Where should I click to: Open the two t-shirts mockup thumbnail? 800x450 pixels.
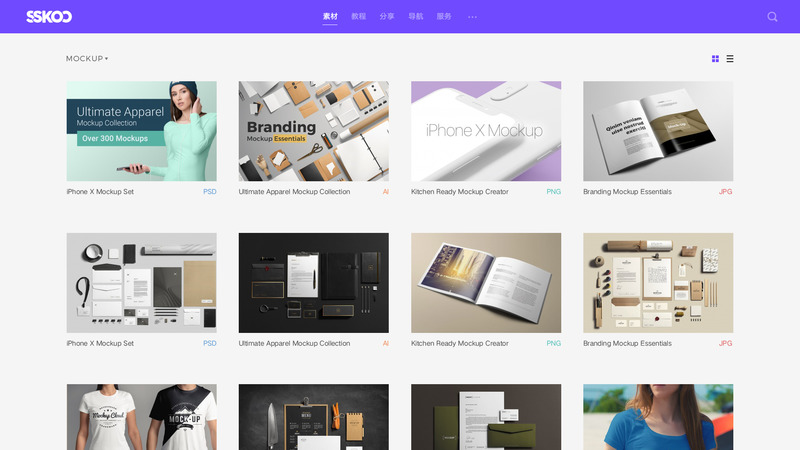(141, 417)
